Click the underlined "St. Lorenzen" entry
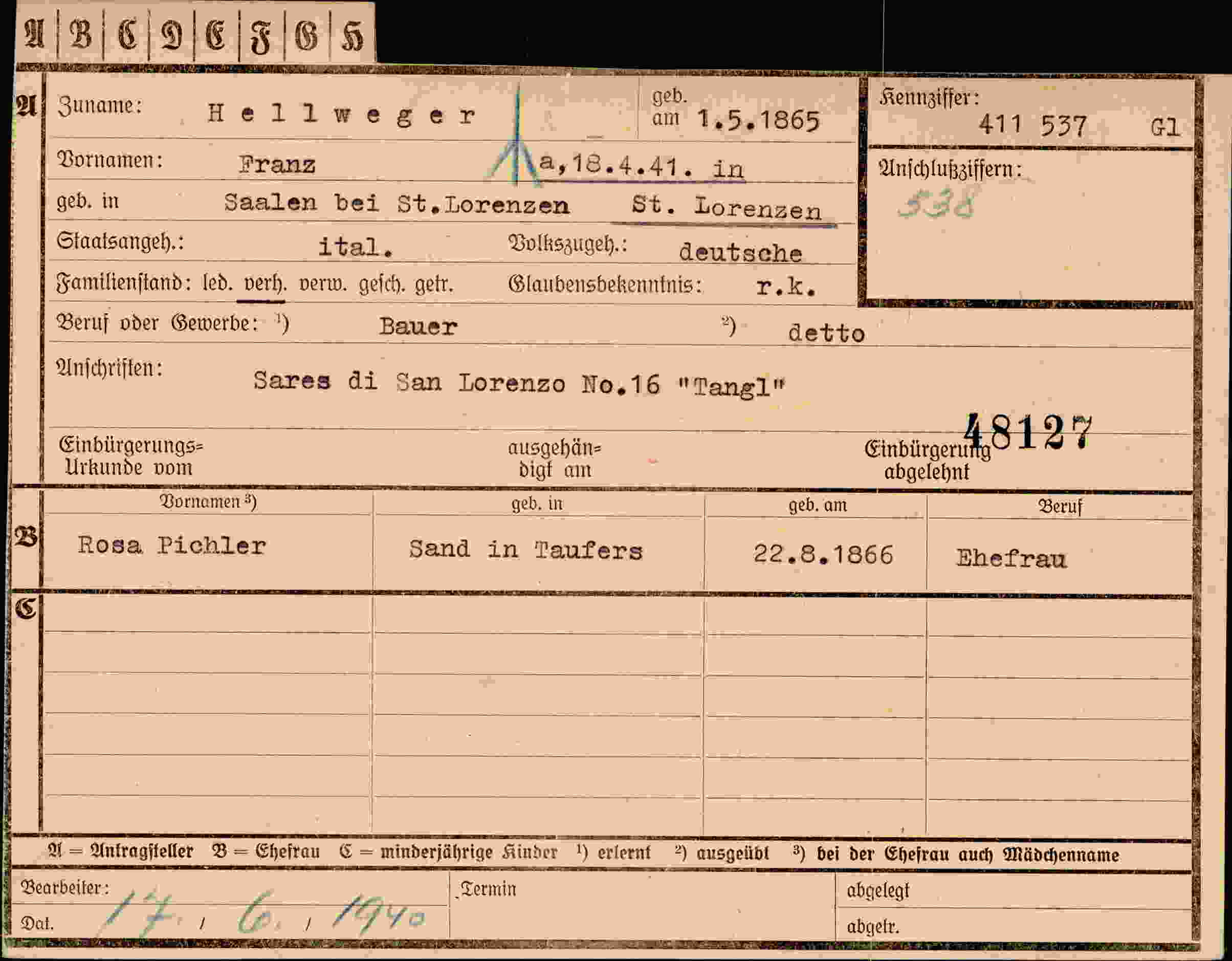Image resolution: width=1232 pixels, height=961 pixels. pos(727,208)
